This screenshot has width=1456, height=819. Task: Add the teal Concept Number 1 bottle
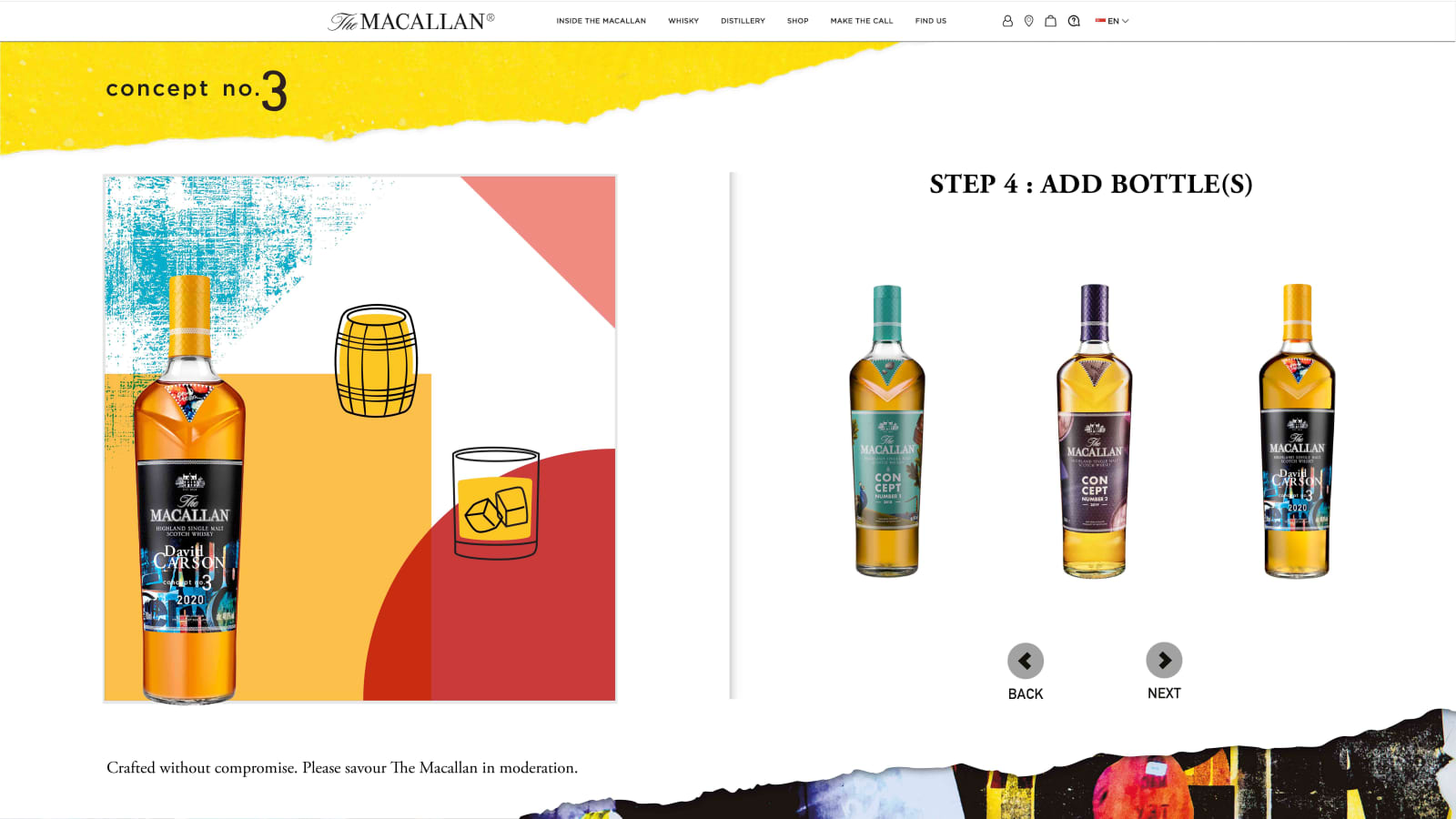click(x=887, y=430)
